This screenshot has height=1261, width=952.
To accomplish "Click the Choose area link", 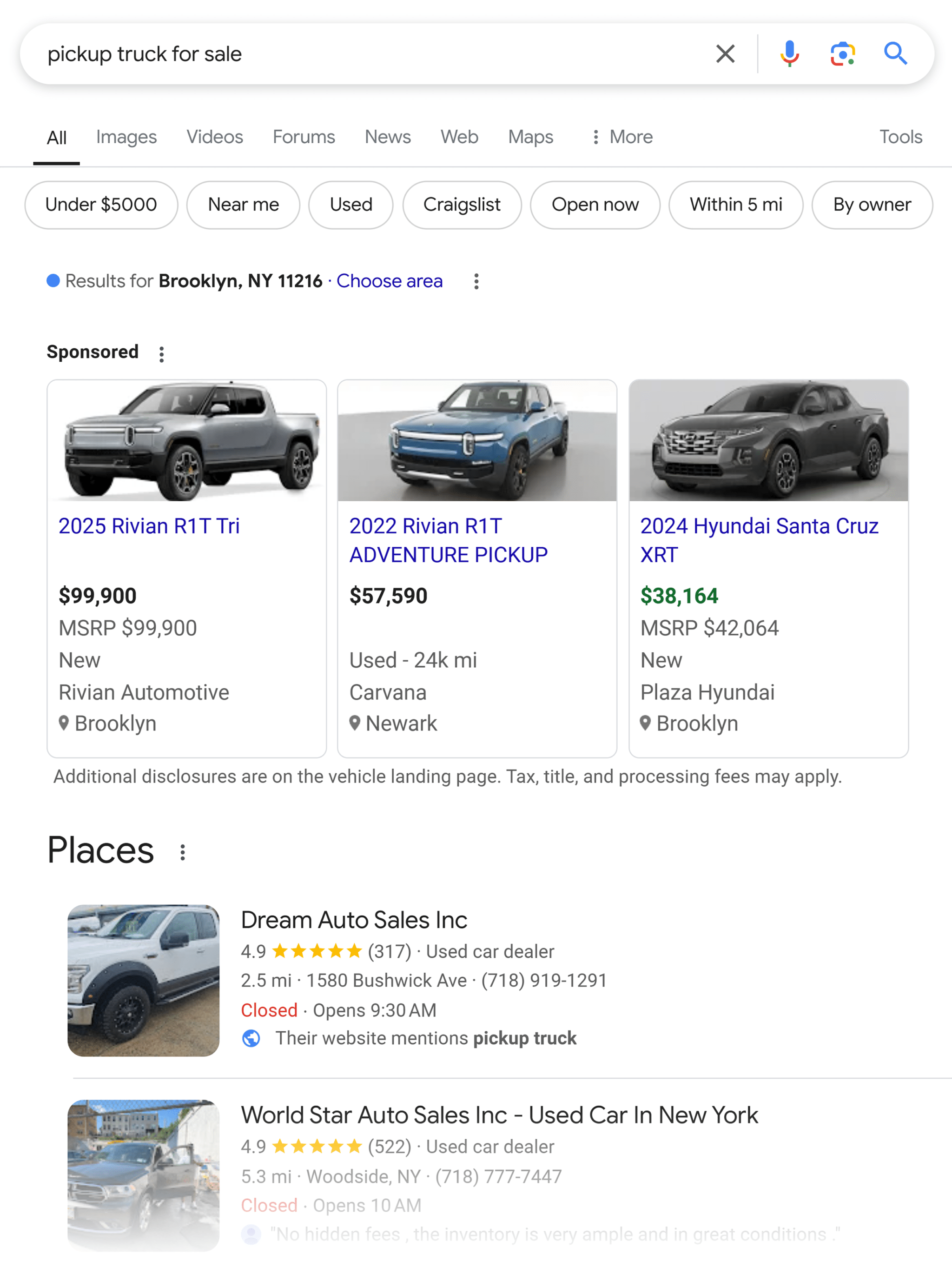I will coord(390,281).
